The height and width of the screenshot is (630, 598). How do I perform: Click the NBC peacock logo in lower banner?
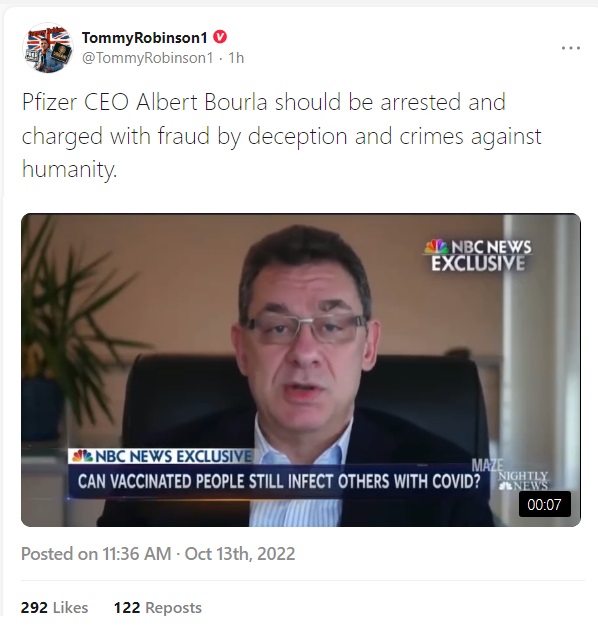(x=83, y=456)
